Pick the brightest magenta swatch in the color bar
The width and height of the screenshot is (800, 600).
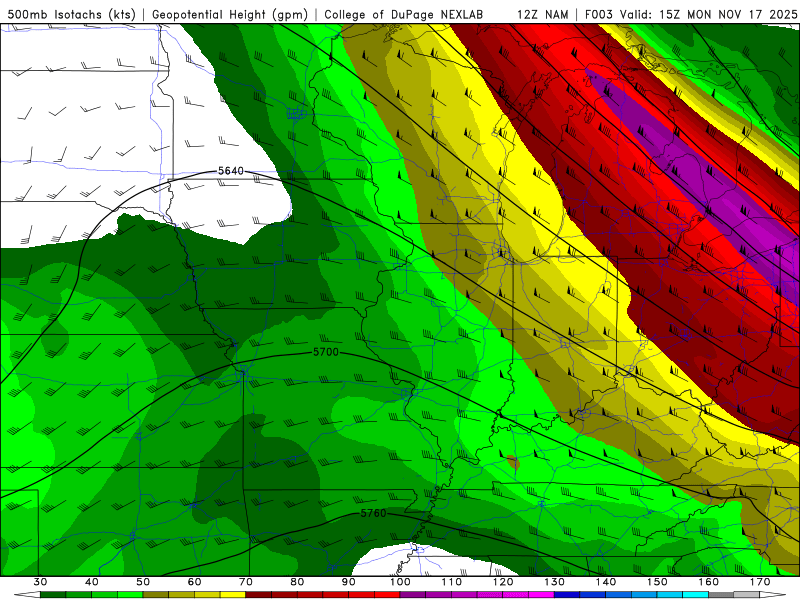pyautogui.click(x=541, y=595)
